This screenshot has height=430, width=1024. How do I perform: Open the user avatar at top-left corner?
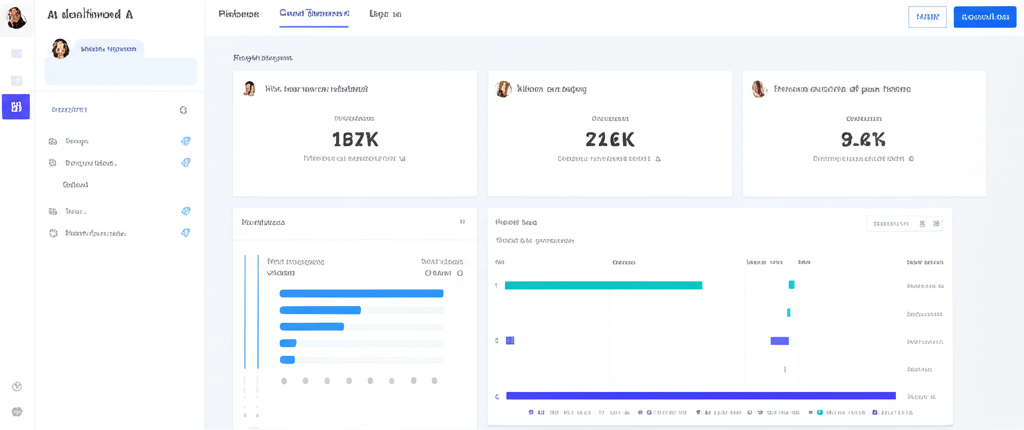point(16,17)
